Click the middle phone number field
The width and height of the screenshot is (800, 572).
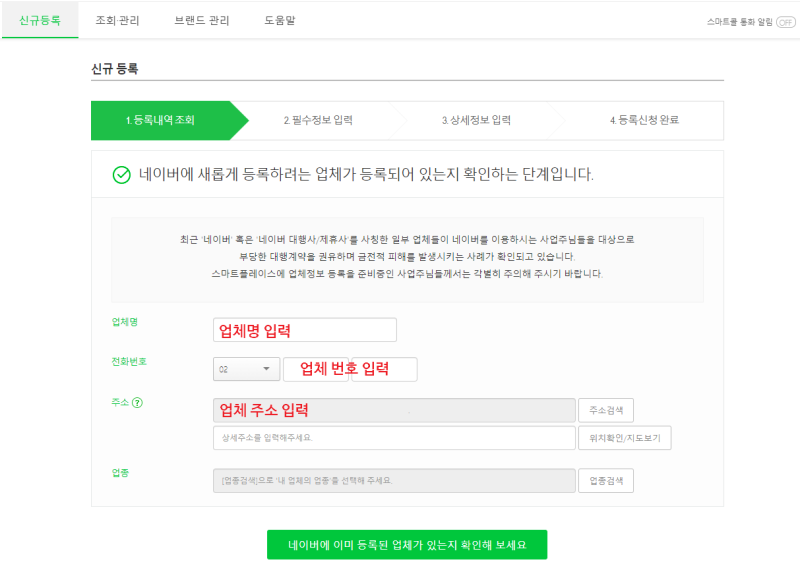(316, 369)
